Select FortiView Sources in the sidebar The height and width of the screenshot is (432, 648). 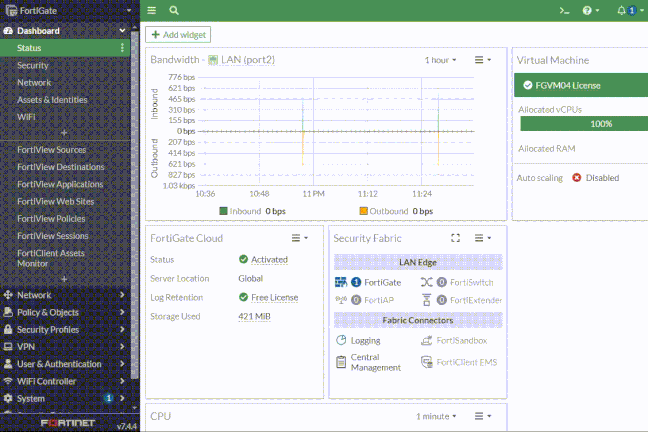51,149
